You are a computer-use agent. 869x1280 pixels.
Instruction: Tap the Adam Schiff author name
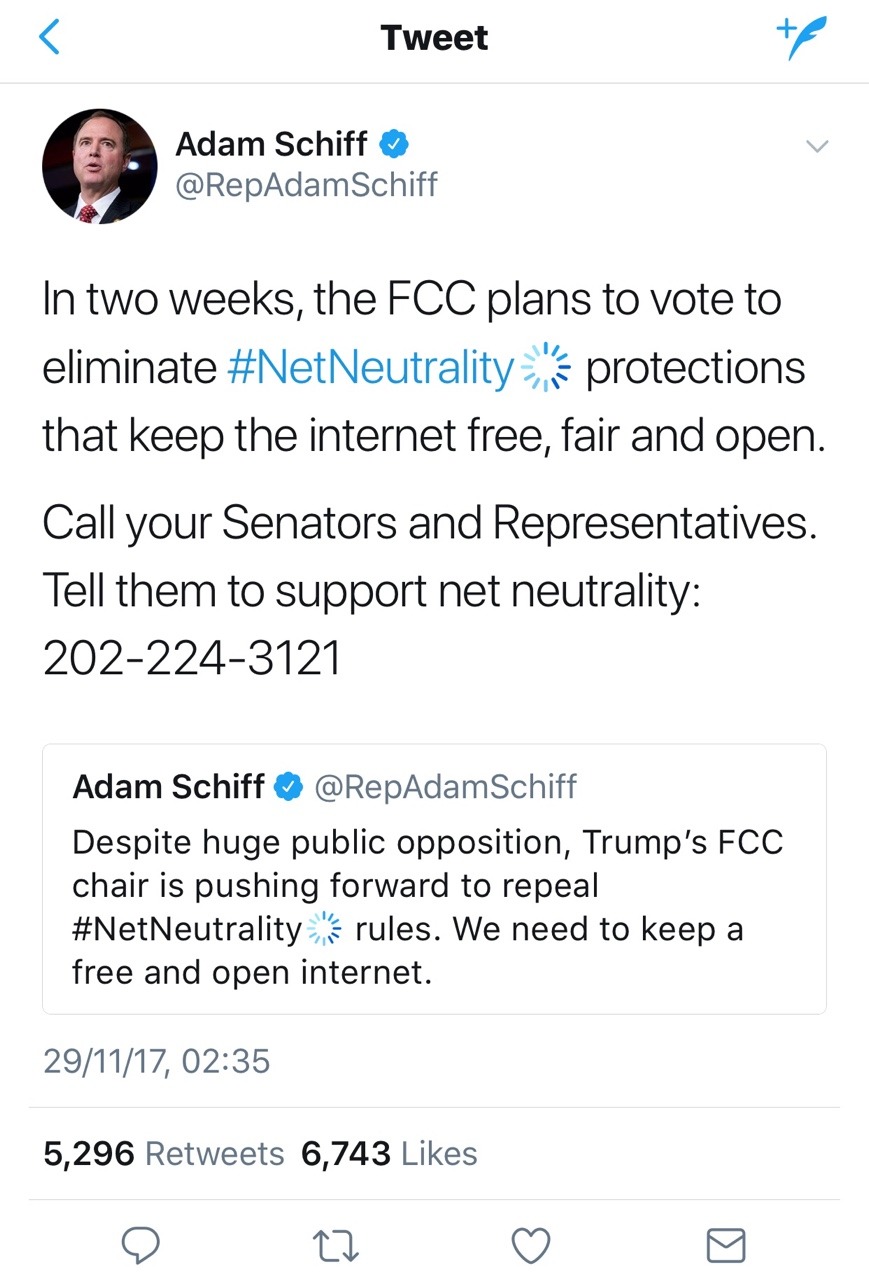coord(271,144)
